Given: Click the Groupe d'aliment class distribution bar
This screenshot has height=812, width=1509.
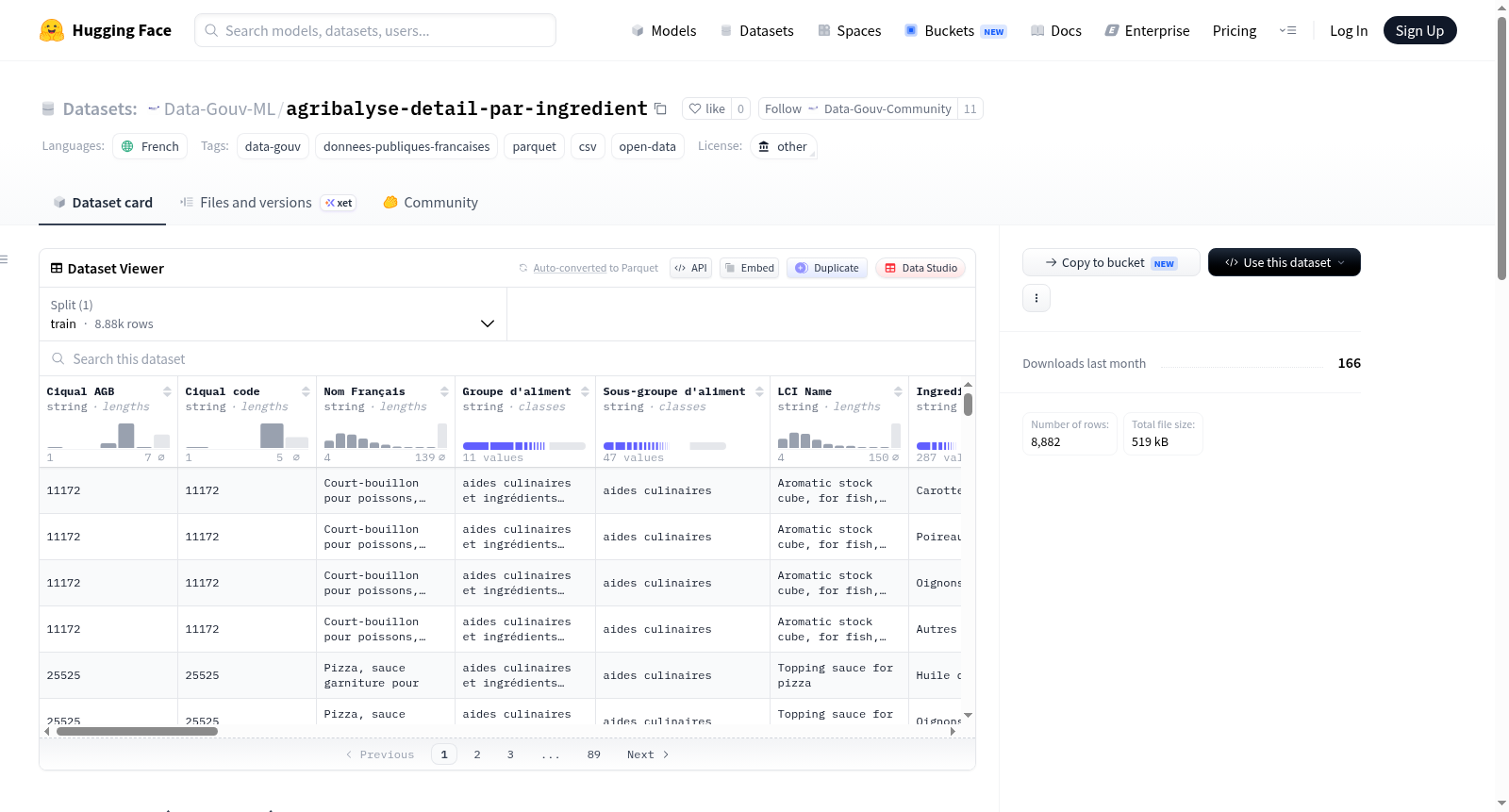Looking at the screenshot, I should [523, 445].
